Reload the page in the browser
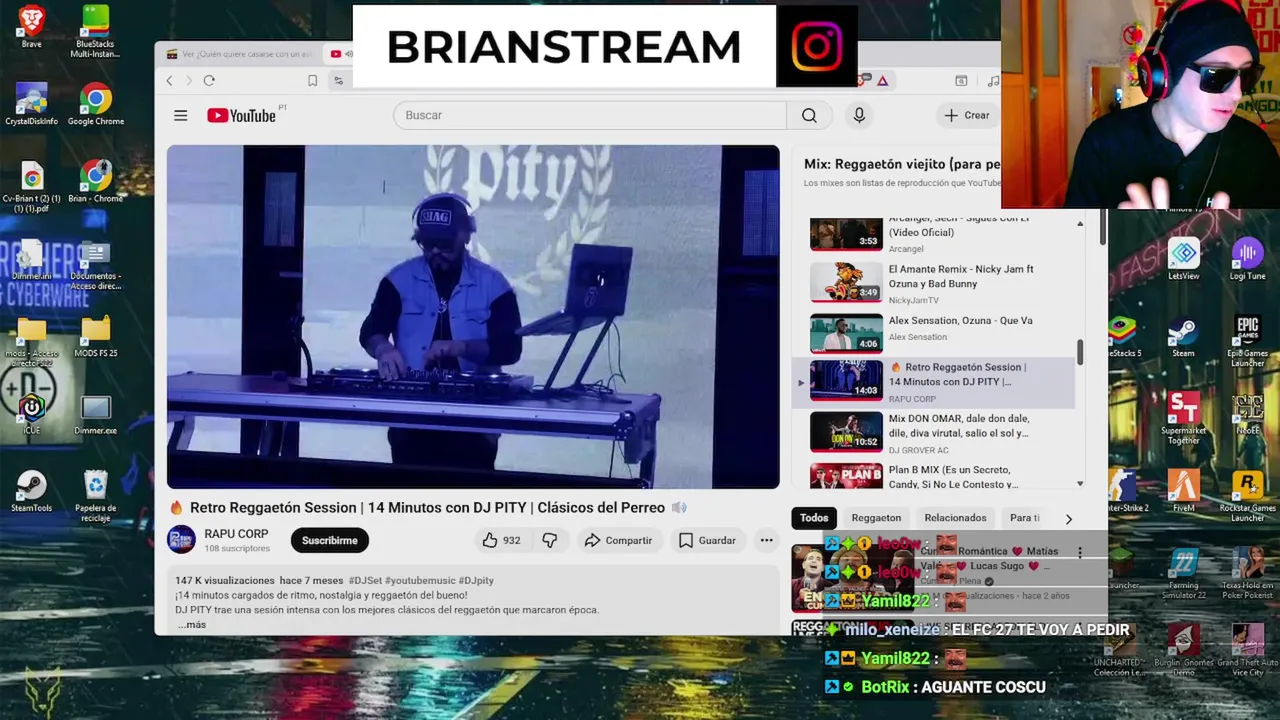This screenshot has width=1280, height=720. point(209,80)
